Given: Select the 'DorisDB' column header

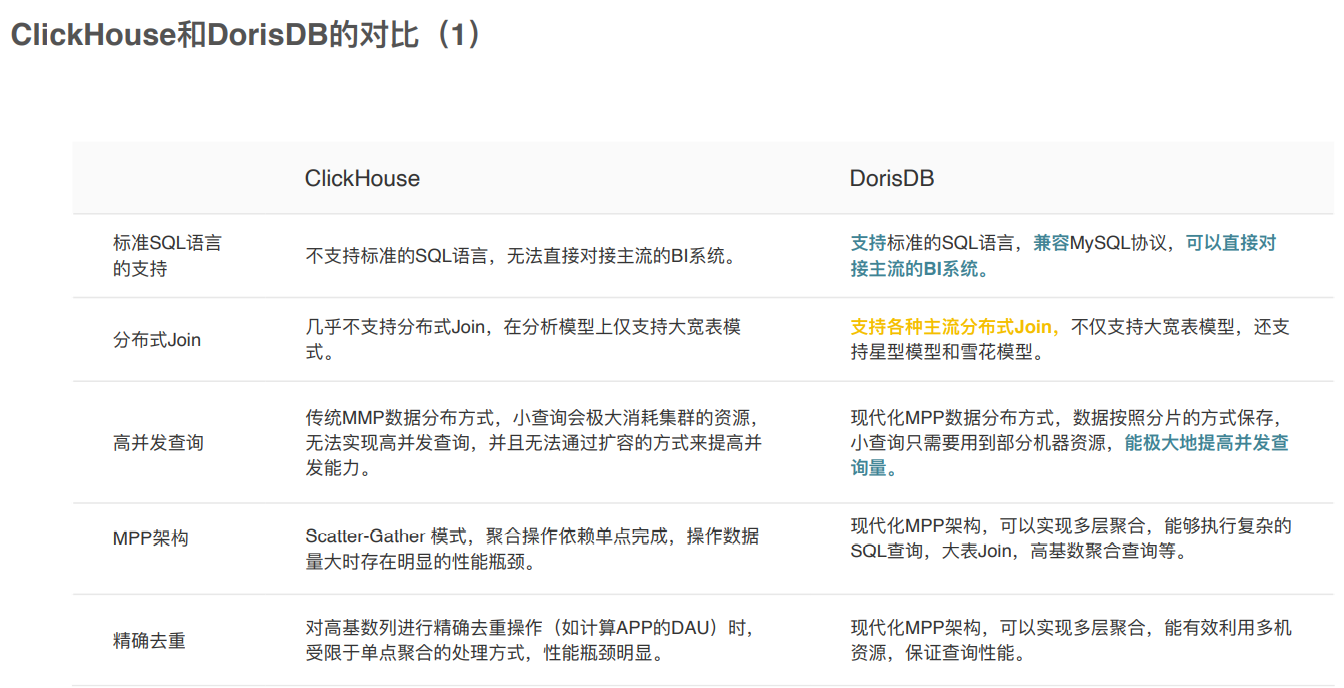Looking at the screenshot, I should (892, 179).
